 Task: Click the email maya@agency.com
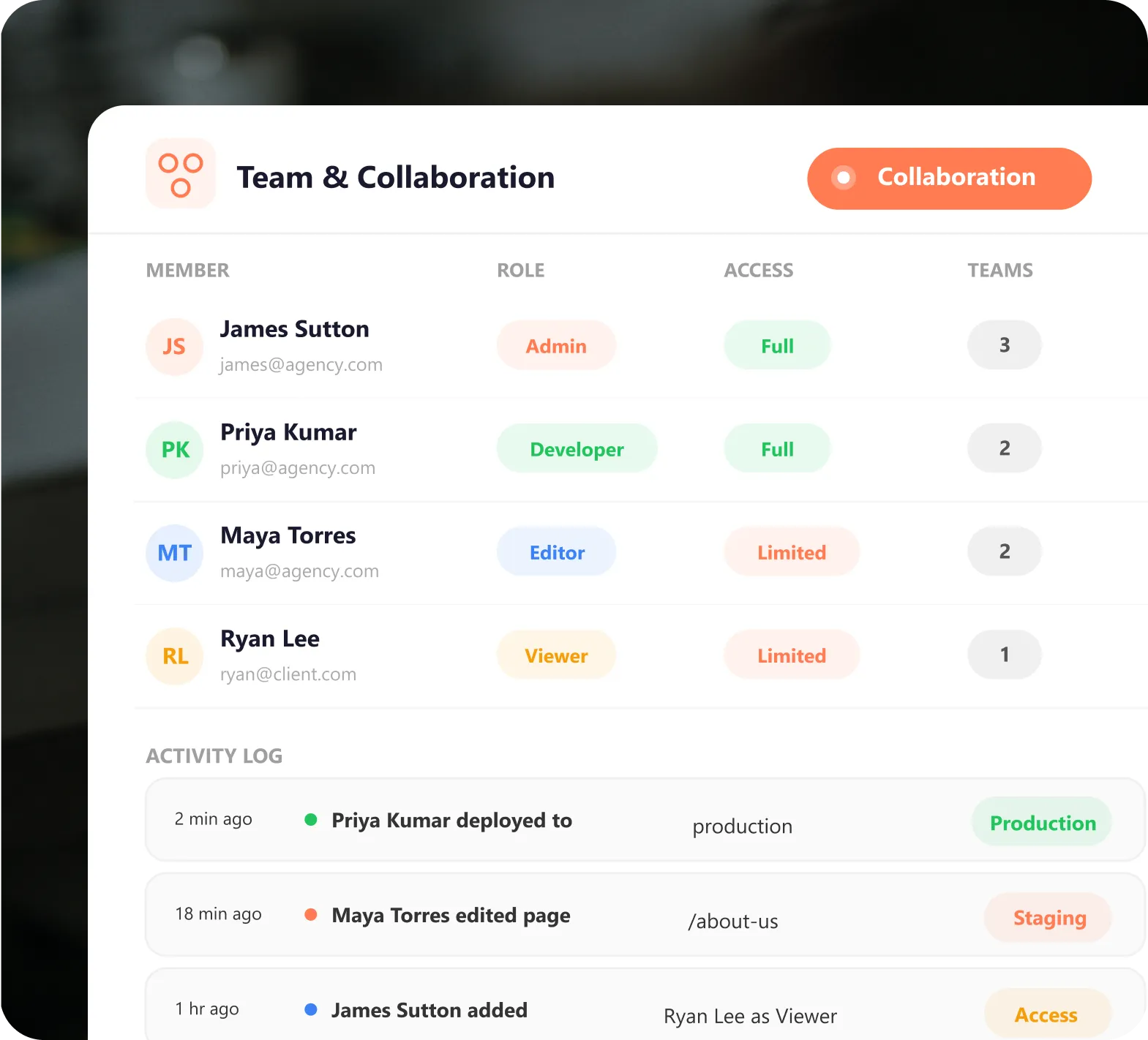tap(300, 571)
